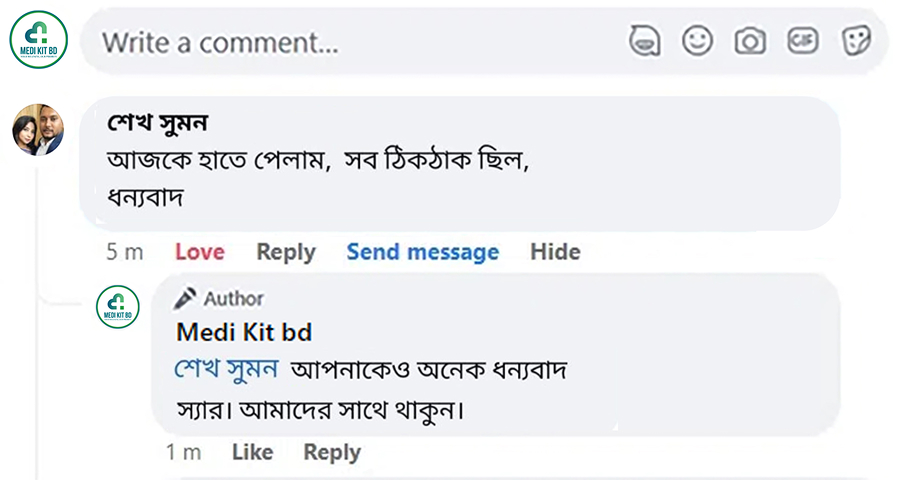The width and height of the screenshot is (906, 480).
Task: Like the Medi Kit bd reply
Action: coord(252,452)
